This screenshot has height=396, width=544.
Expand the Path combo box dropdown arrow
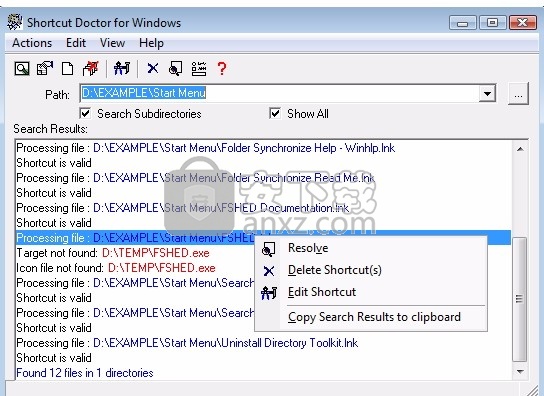pyautogui.click(x=487, y=93)
